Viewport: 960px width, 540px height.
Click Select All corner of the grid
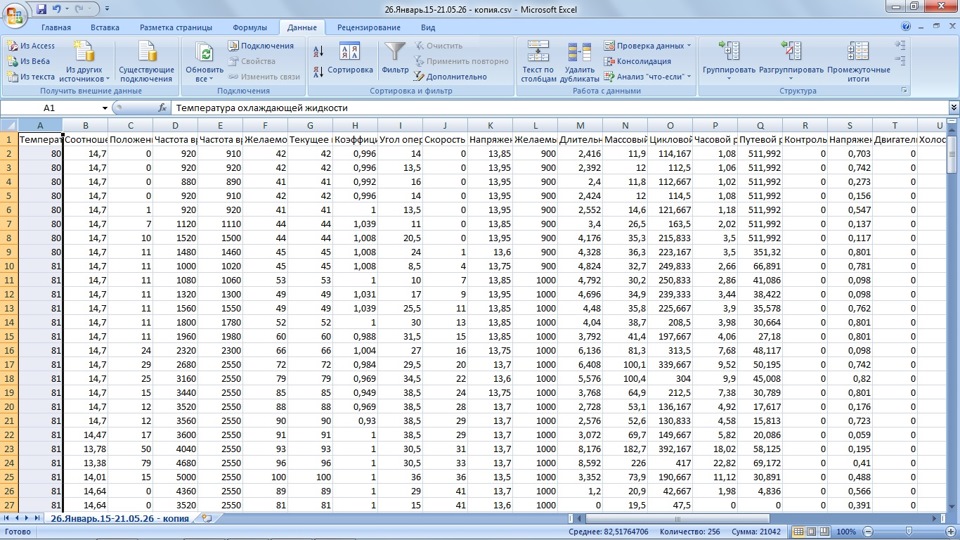[9, 126]
